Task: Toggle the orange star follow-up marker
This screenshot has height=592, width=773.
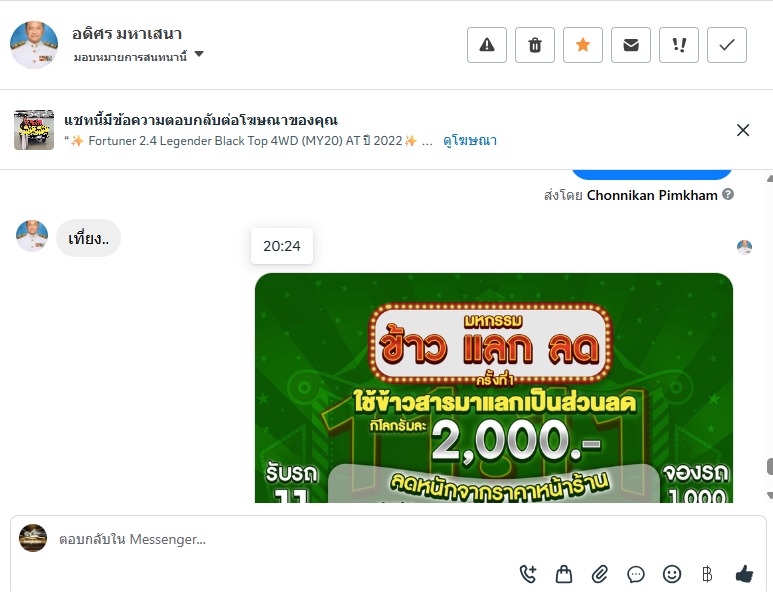Action: pos(583,45)
